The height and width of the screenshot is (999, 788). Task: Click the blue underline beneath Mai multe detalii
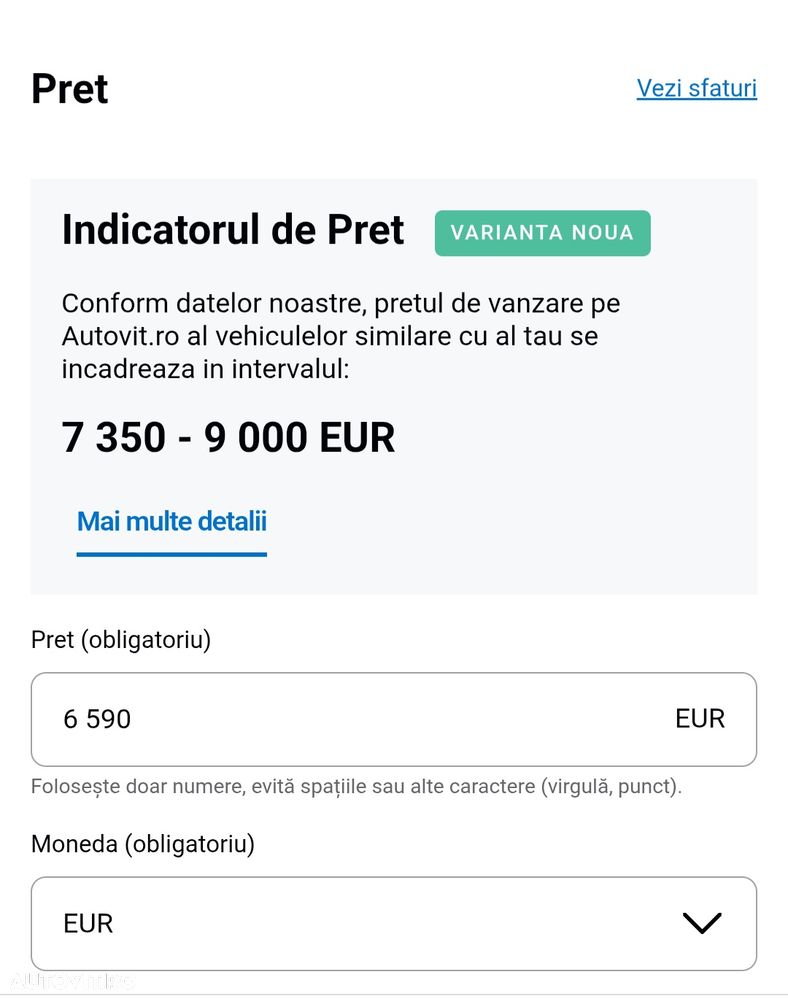pyautogui.click(x=172, y=553)
